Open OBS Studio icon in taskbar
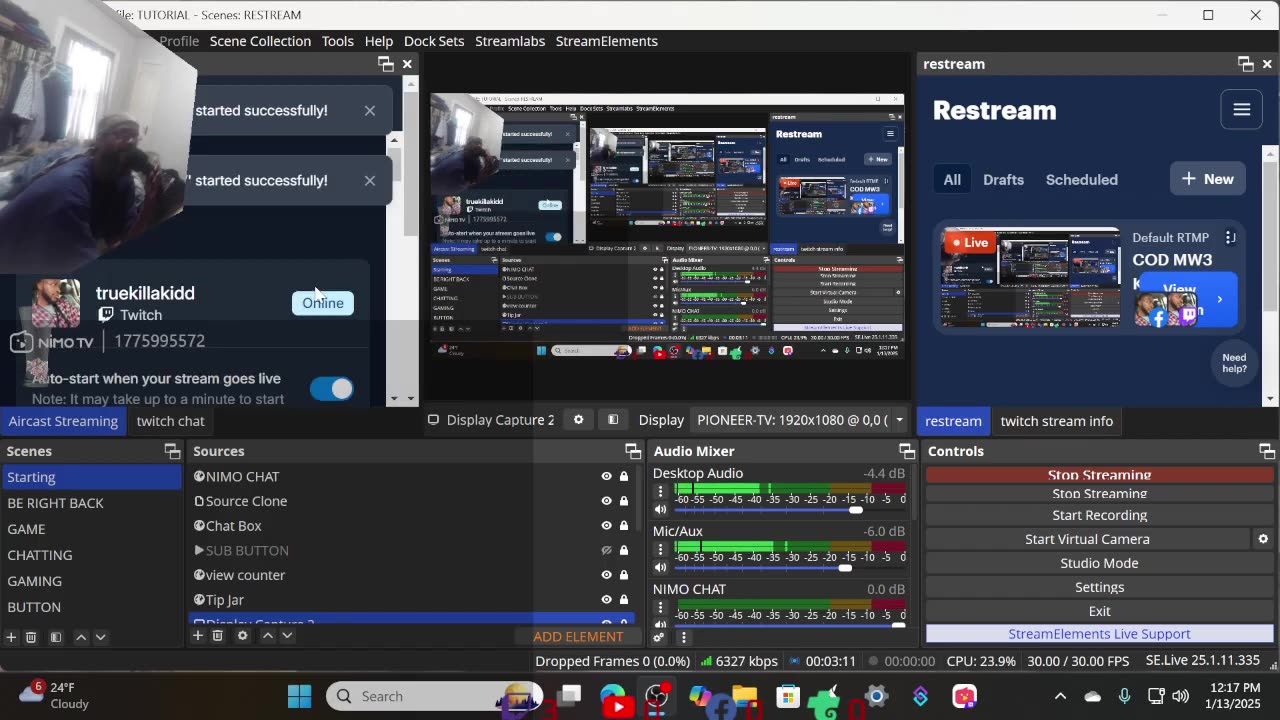Image resolution: width=1280 pixels, height=720 pixels. click(657, 696)
